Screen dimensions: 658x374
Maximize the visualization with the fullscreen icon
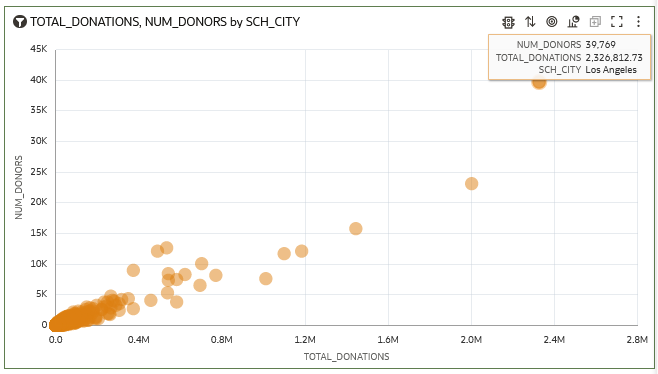pyautogui.click(x=616, y=21)
